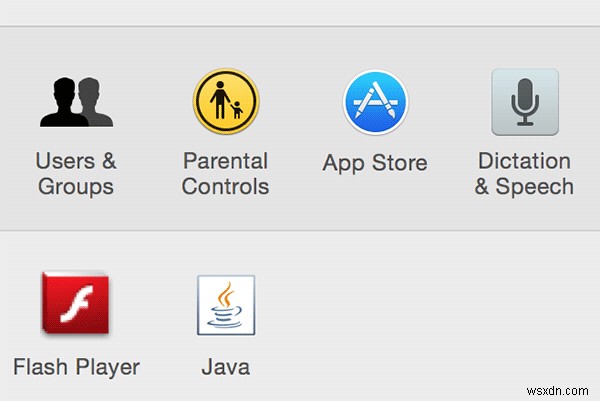Open the Users & Groups silhouettes icon
This screenshot has height=401, width=600.
coord(76,102)
